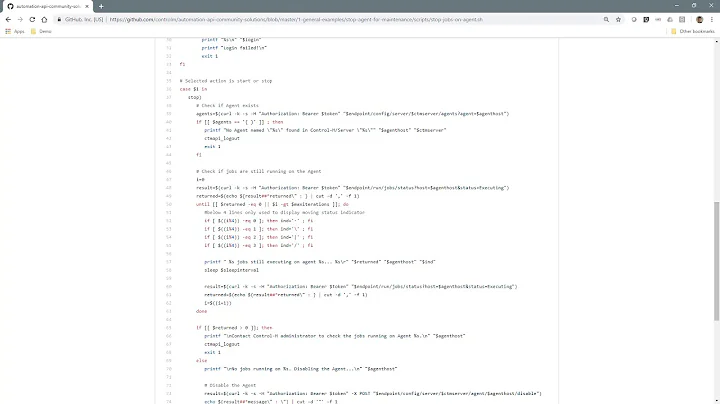Open the black square extension icon
The image size is (720, 404).
tap(646, 19)
